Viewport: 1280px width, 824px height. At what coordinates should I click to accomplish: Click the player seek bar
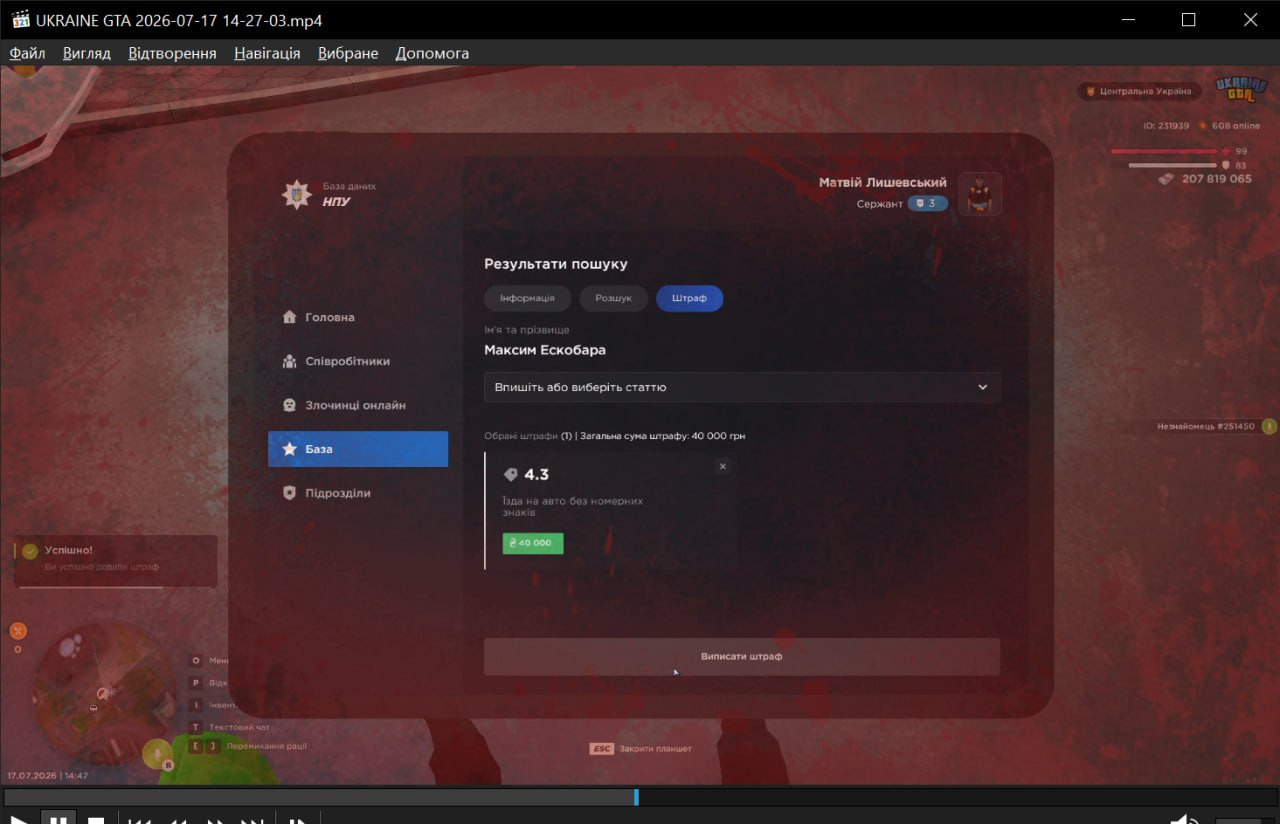click(x=640, y=797)
